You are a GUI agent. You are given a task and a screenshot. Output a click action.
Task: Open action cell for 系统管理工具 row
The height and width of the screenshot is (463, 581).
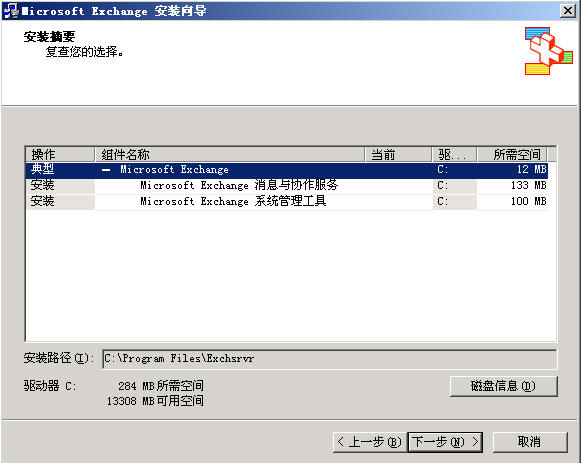[x=60, y=201]
